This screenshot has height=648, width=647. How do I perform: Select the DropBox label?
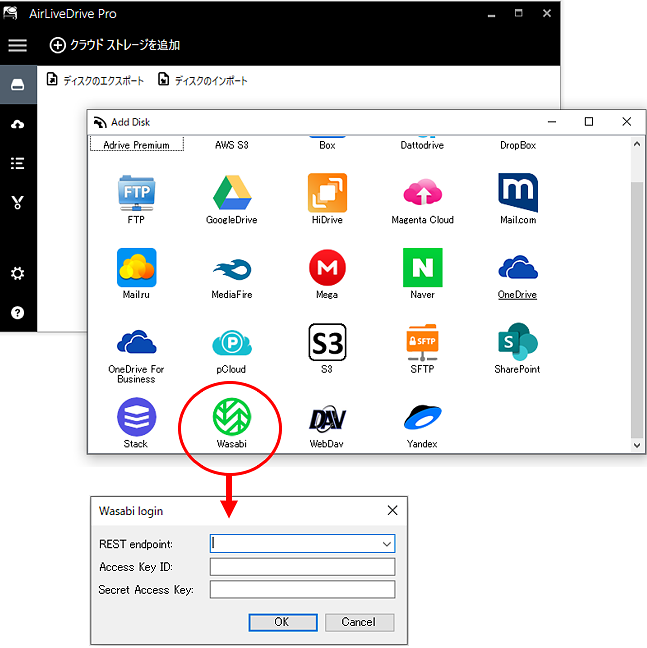(x=518, y=145)
